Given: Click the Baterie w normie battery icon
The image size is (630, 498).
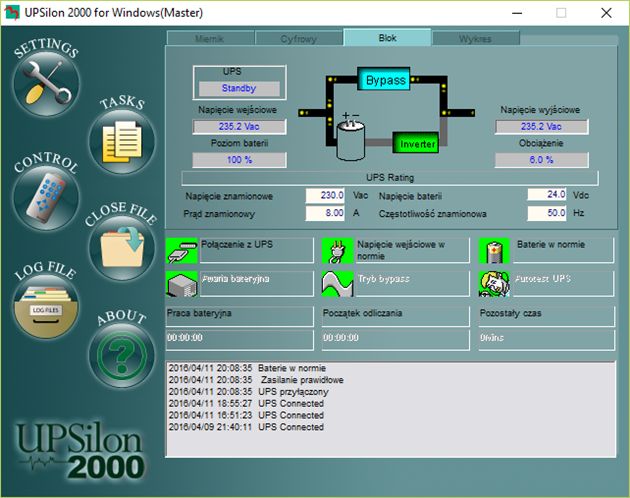Looking at the screenshot, I should (494, 251).
